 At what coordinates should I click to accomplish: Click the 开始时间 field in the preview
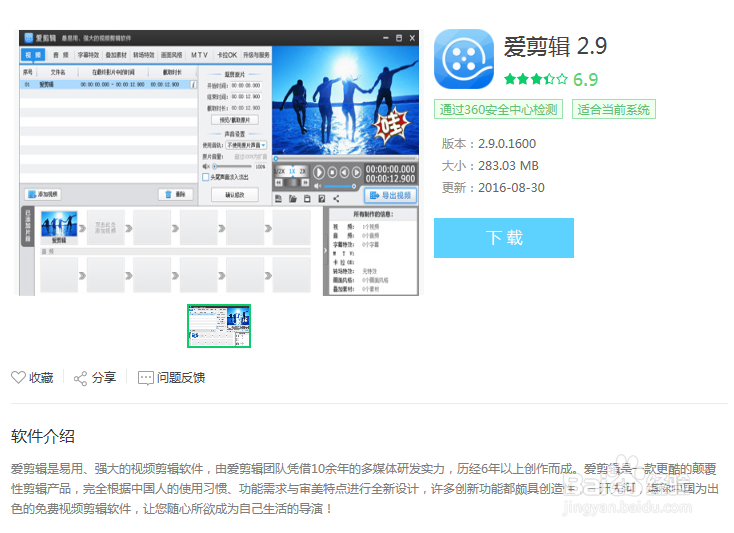[246, 86]
